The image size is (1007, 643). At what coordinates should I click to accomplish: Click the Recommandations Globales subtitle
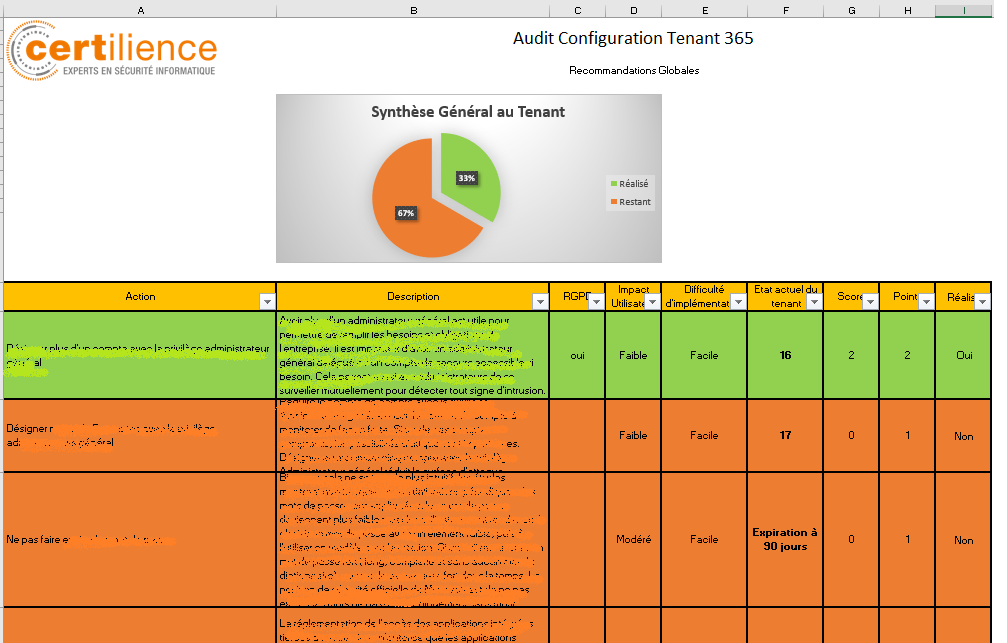coord(634,71)
